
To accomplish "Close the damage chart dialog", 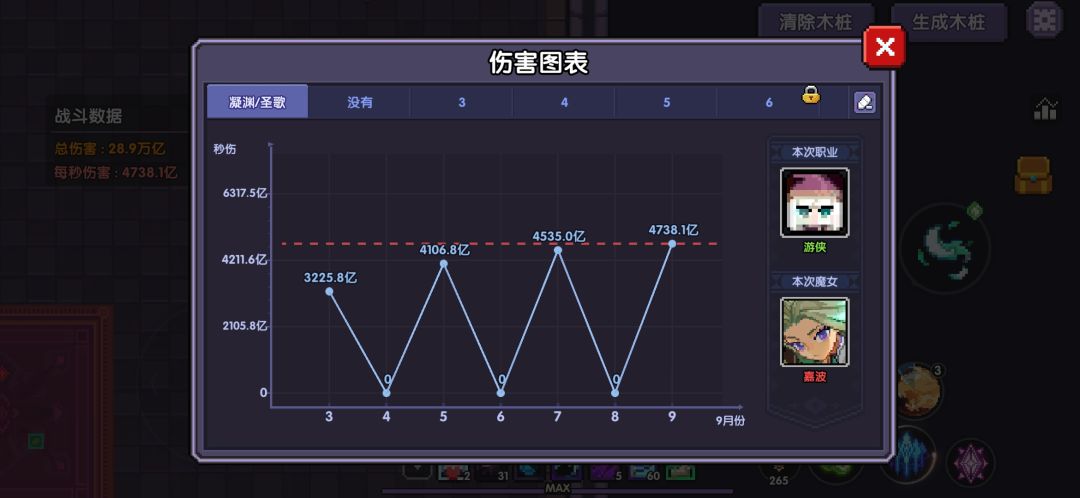I will (x=884, y=47).
